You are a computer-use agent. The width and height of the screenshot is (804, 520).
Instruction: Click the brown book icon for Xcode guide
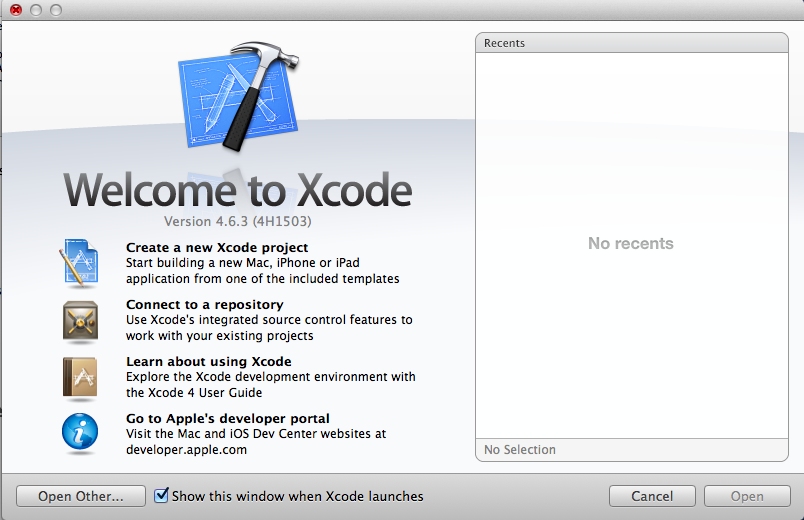tap(80, 377)
